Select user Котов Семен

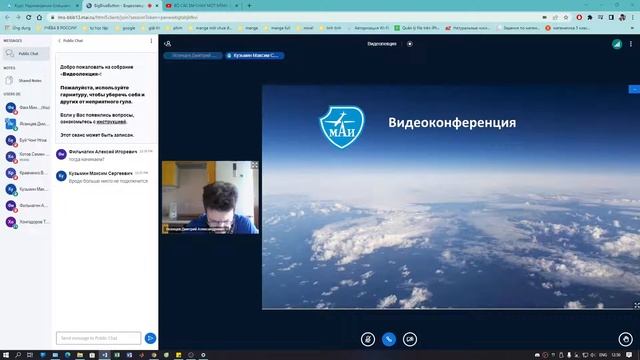tap(27, 156)
